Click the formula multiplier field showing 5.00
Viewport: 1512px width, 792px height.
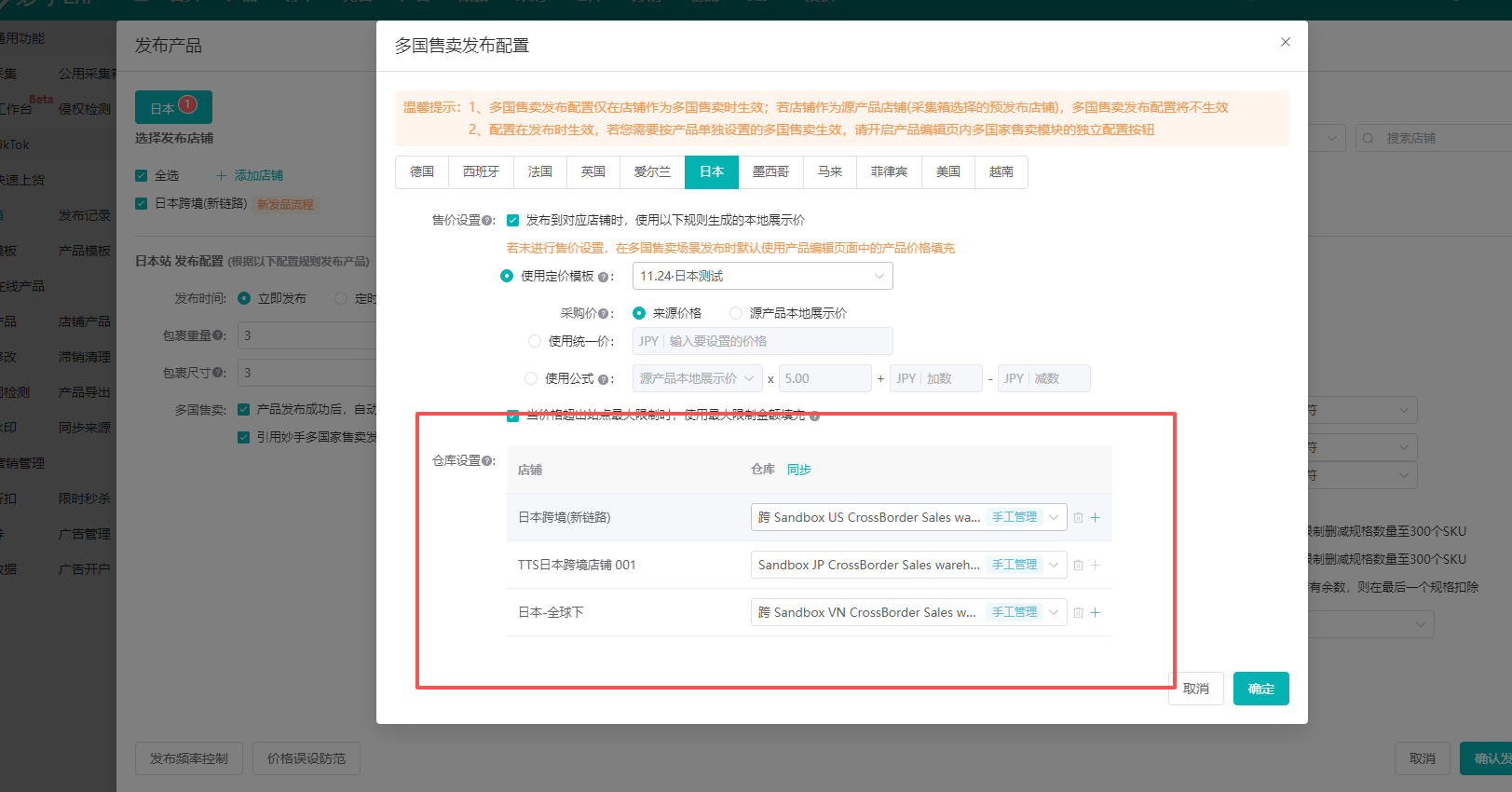coord(825,378)
